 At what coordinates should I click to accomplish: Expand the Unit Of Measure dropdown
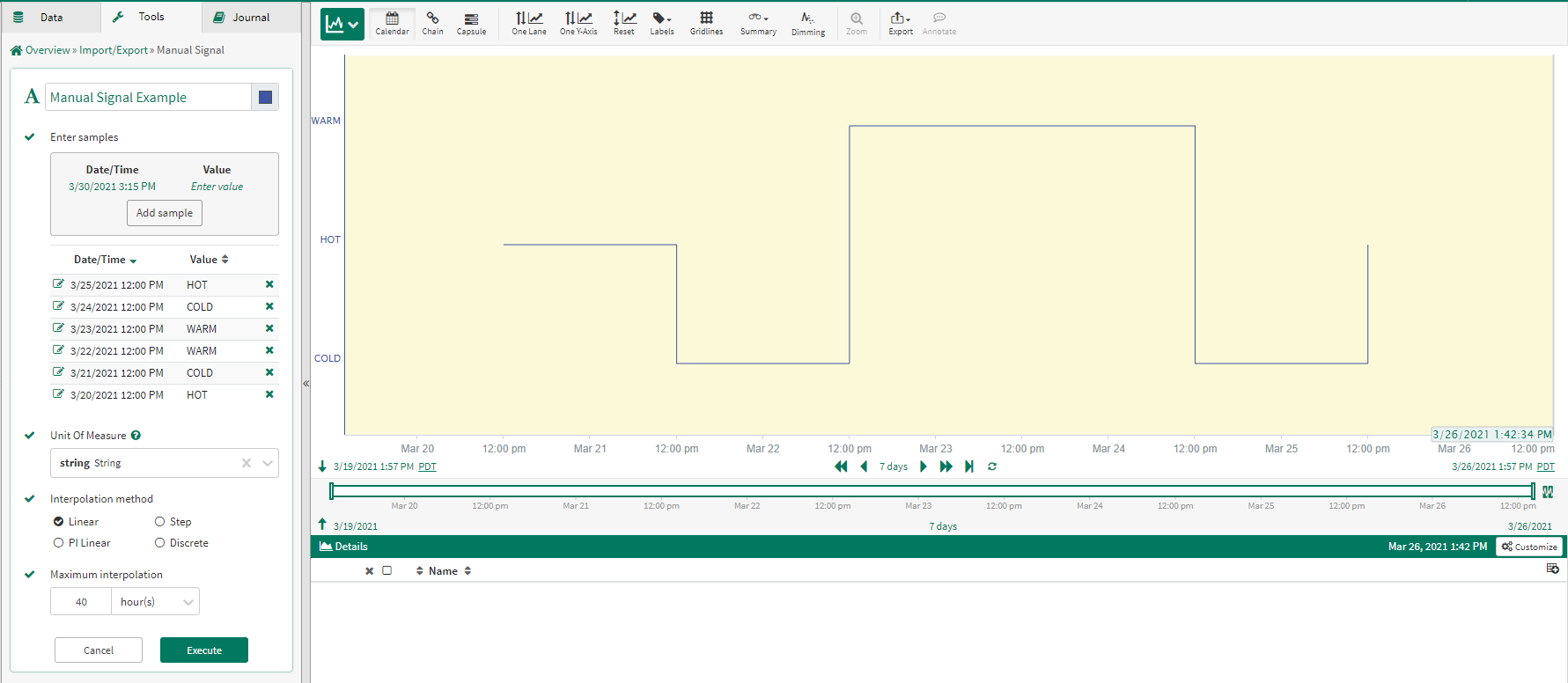coord(268,463)
